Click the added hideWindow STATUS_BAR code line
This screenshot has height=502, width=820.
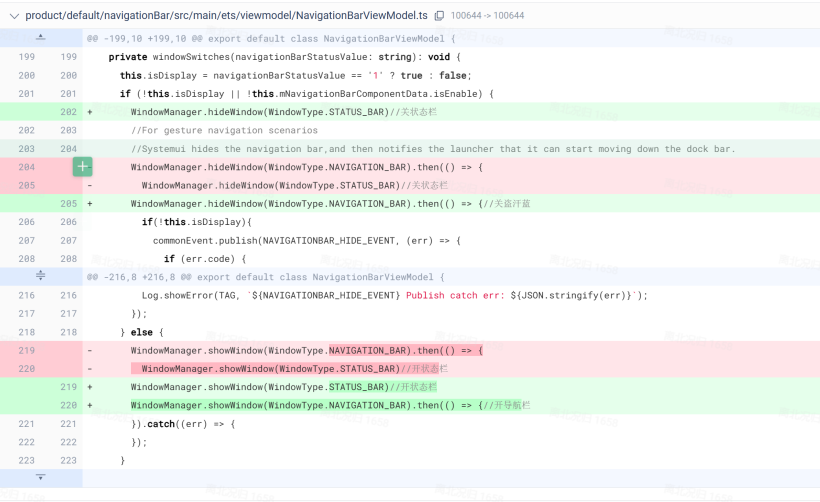pos(260,112)
